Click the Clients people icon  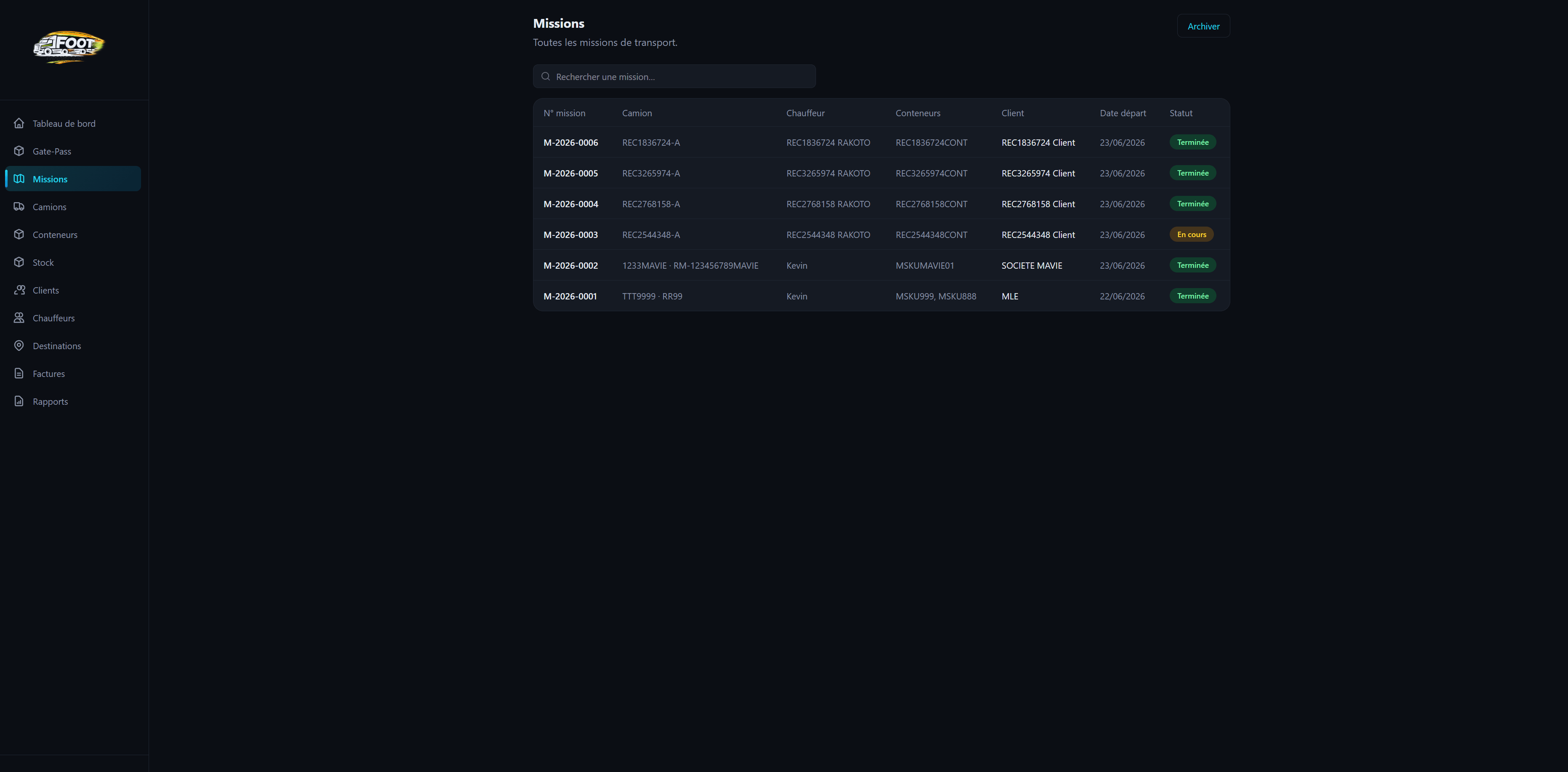pyautogui.click(x=19, y=290)
